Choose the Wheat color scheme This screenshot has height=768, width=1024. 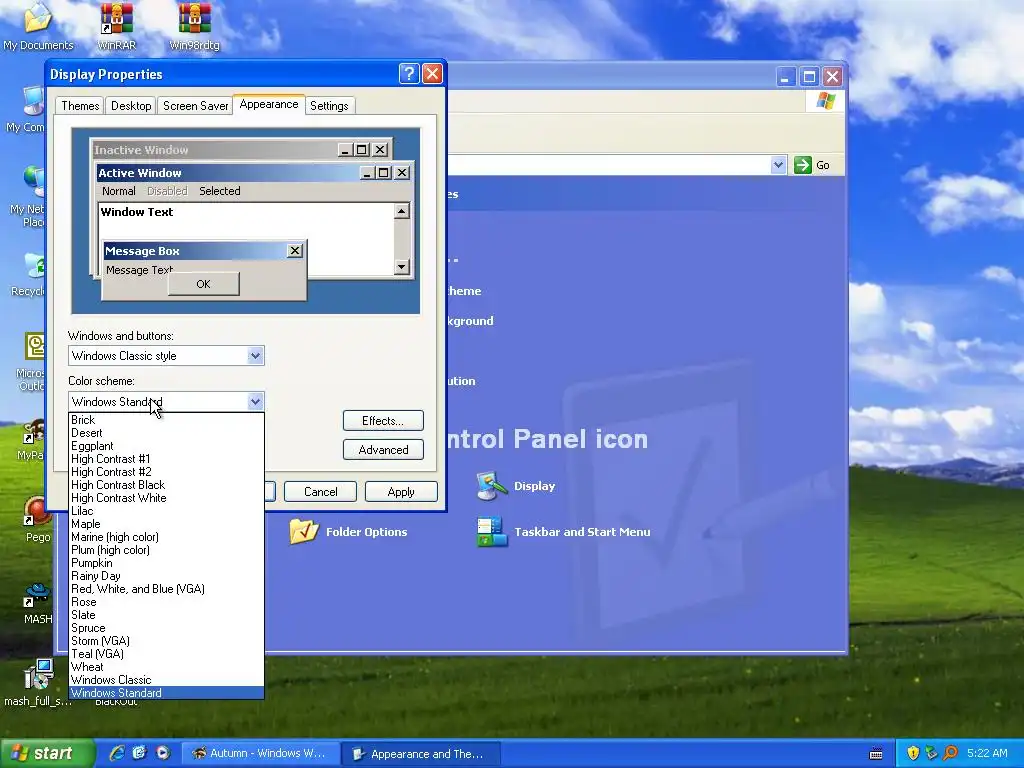pyautogui.click(x=167, y=667)
